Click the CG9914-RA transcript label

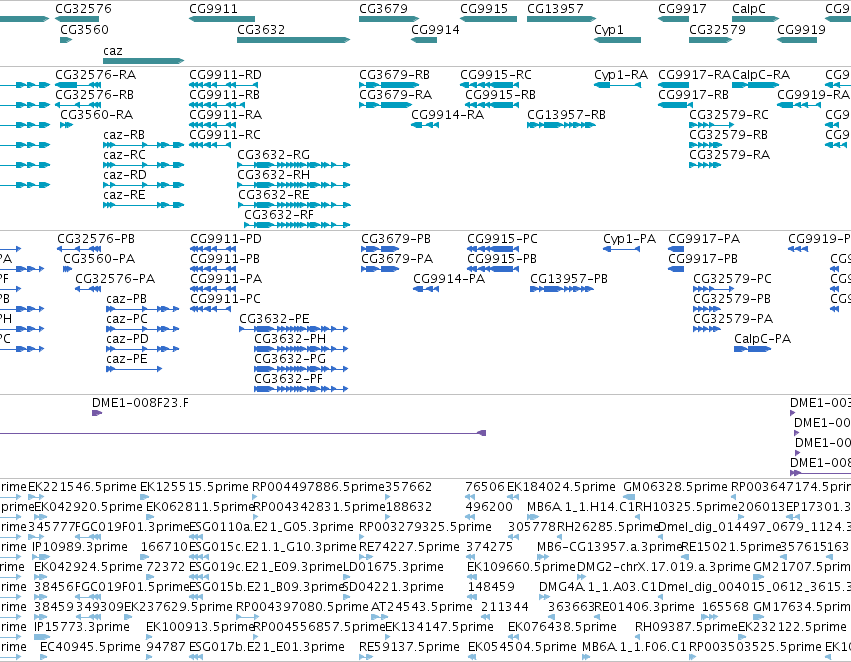coord(447,114)
